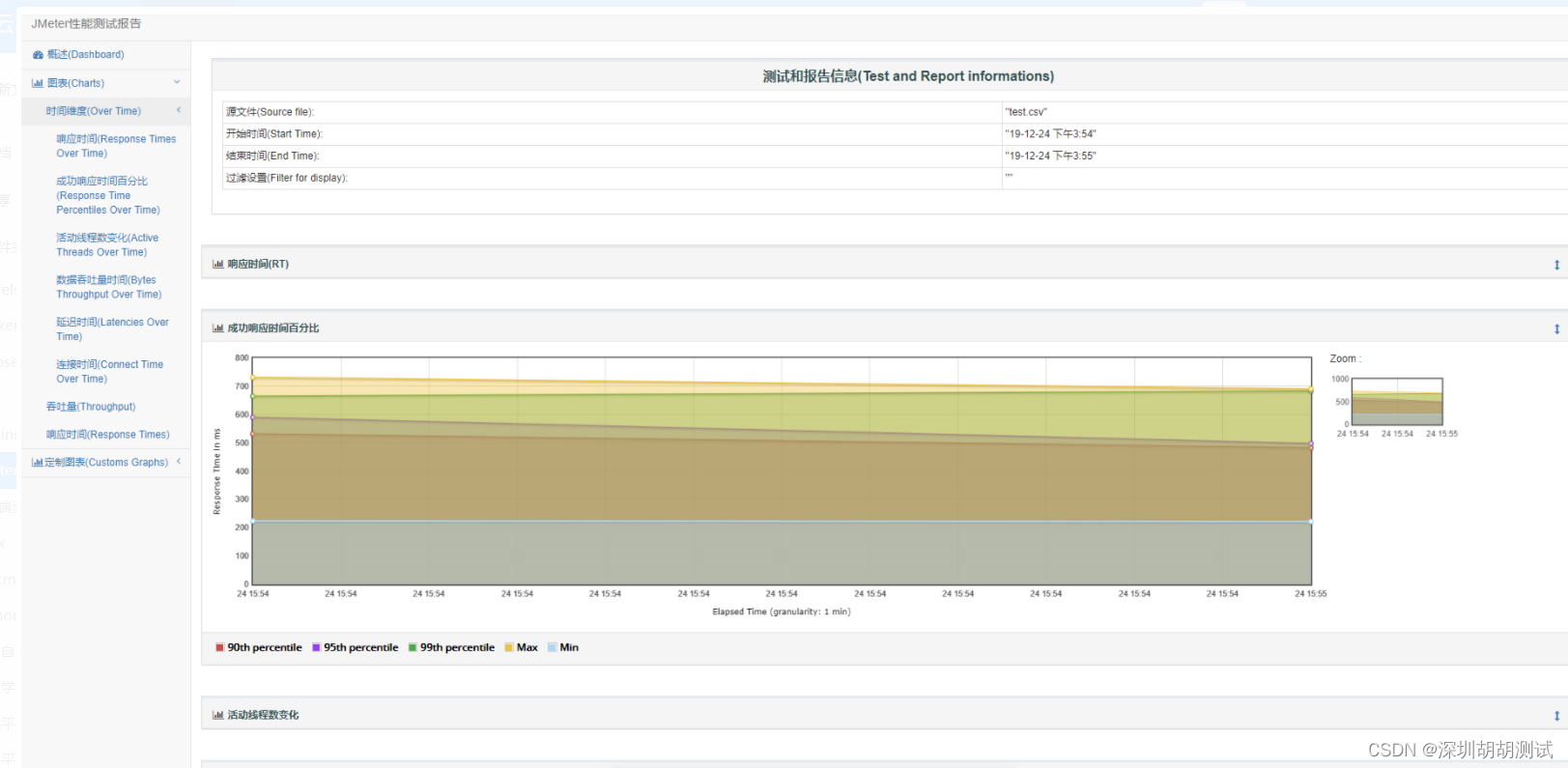Select the 吞吐量(Throughput) menu item
This screenshot has width=1568, height=768.
pos(91,407)
